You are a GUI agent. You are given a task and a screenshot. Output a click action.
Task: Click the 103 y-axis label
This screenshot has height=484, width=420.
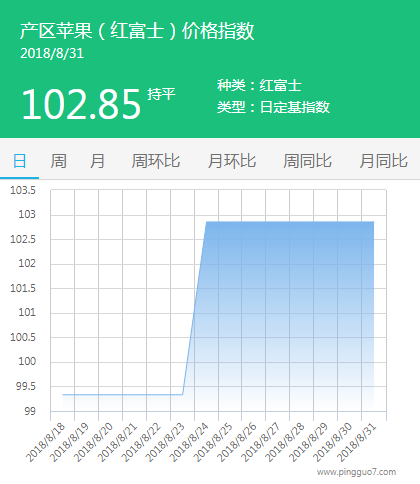click(27, 214)
